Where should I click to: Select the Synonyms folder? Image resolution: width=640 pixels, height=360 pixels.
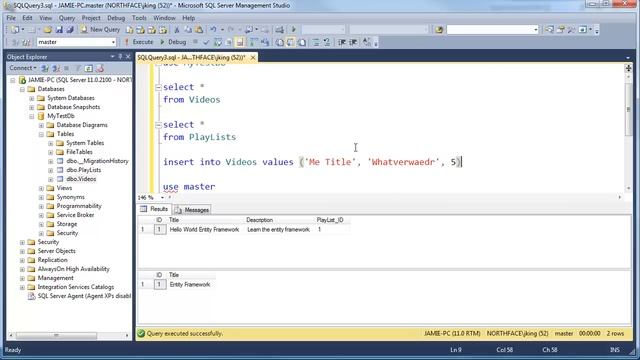click(71, 197)
